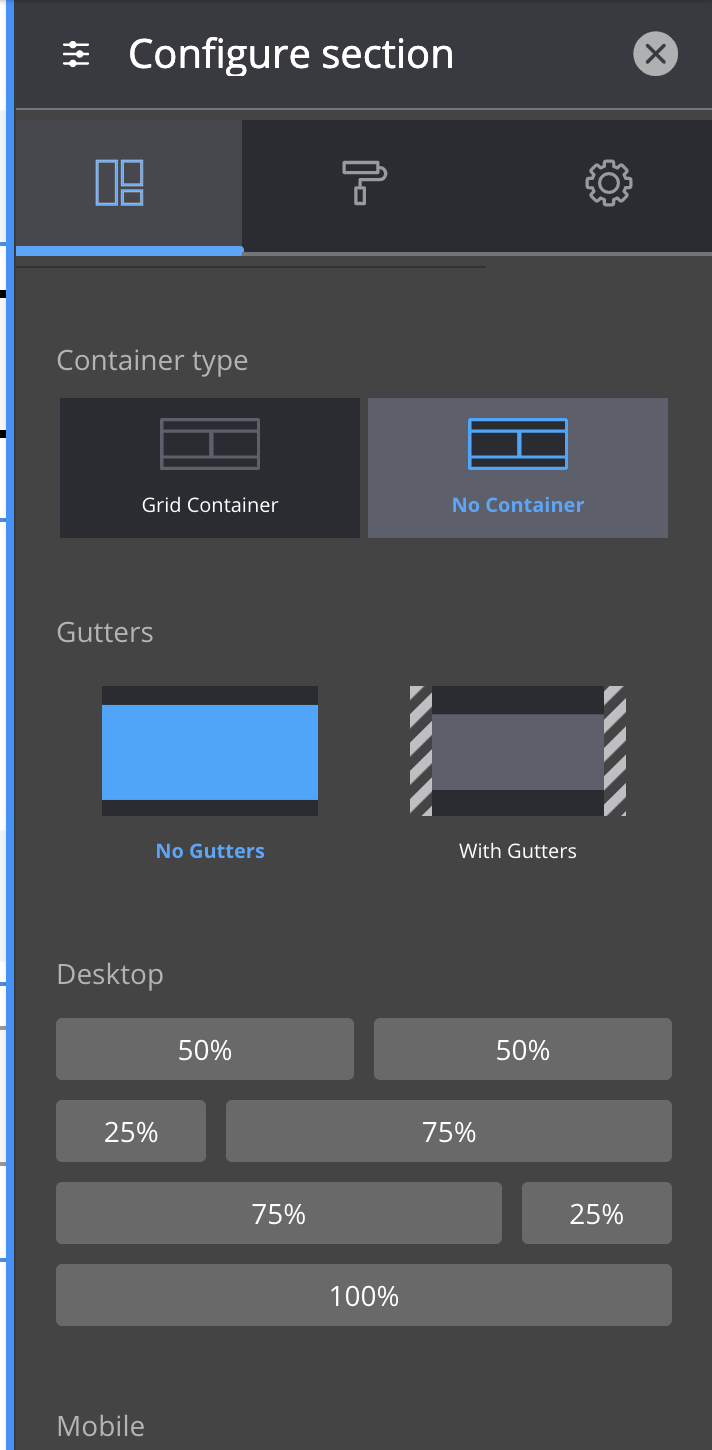Choose the 25% column in 25/75 layout

(x=131, y=1131)
